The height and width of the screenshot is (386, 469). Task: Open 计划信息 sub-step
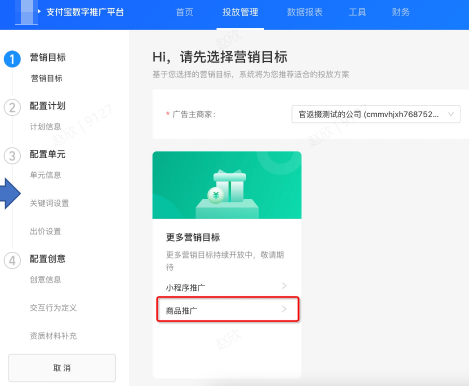coord(45,127)
